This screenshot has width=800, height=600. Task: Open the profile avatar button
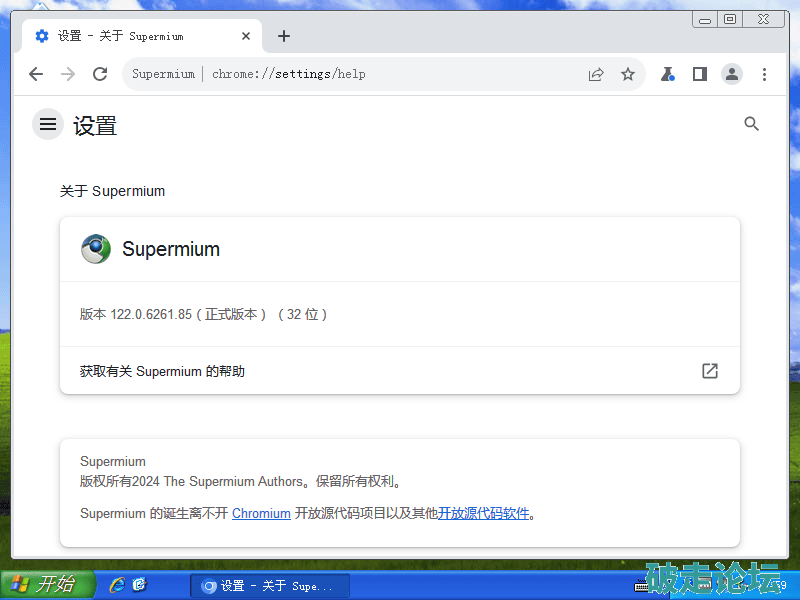[732, 74]
